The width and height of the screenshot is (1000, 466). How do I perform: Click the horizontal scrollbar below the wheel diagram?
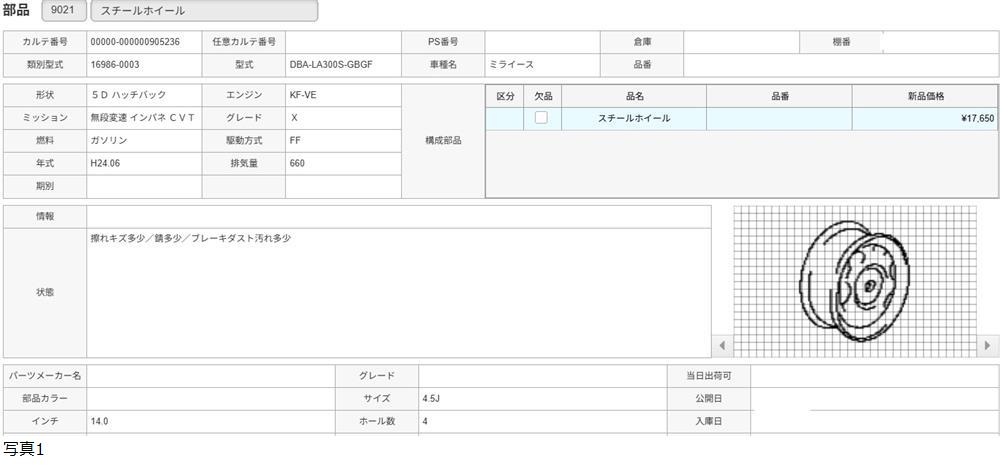click(x=855, y=346)
